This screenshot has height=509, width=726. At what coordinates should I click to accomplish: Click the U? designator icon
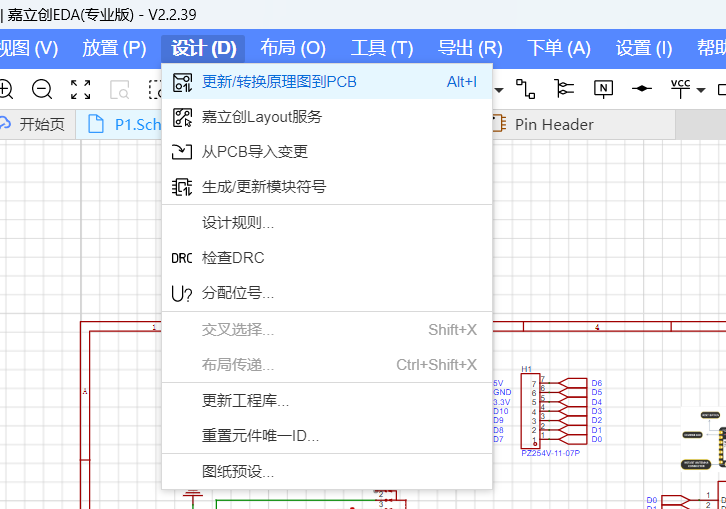[182, 293]
